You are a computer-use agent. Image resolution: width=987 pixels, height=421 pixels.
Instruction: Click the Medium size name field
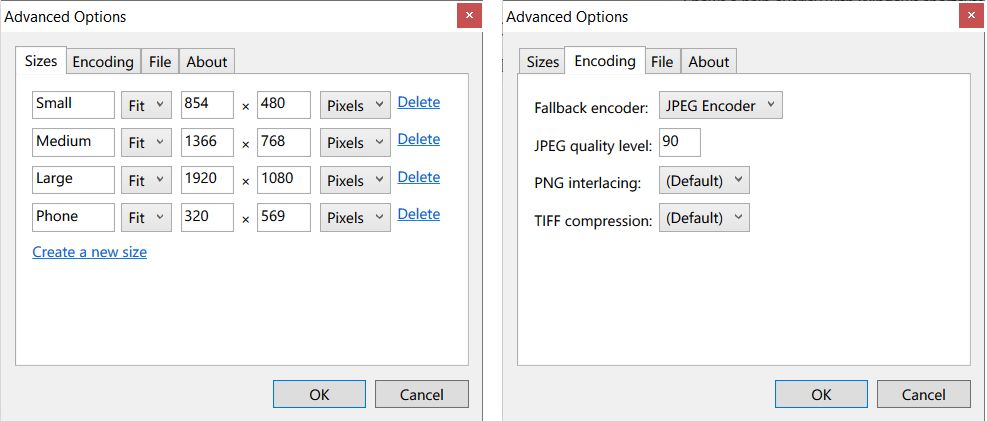click(x=73, y=142)
